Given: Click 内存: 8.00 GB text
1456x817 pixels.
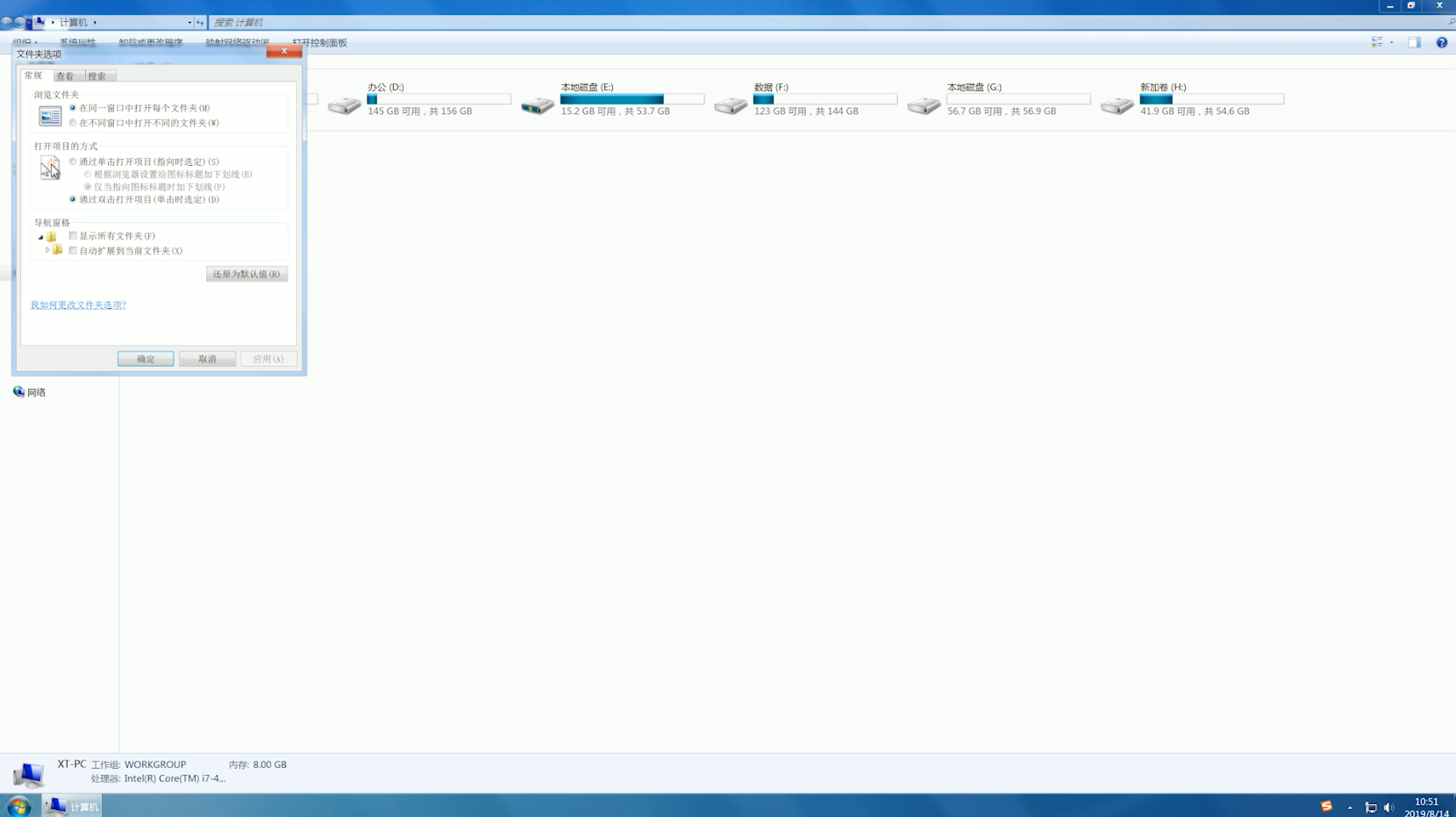Looking at the screenshot, I should pos(258,765).
